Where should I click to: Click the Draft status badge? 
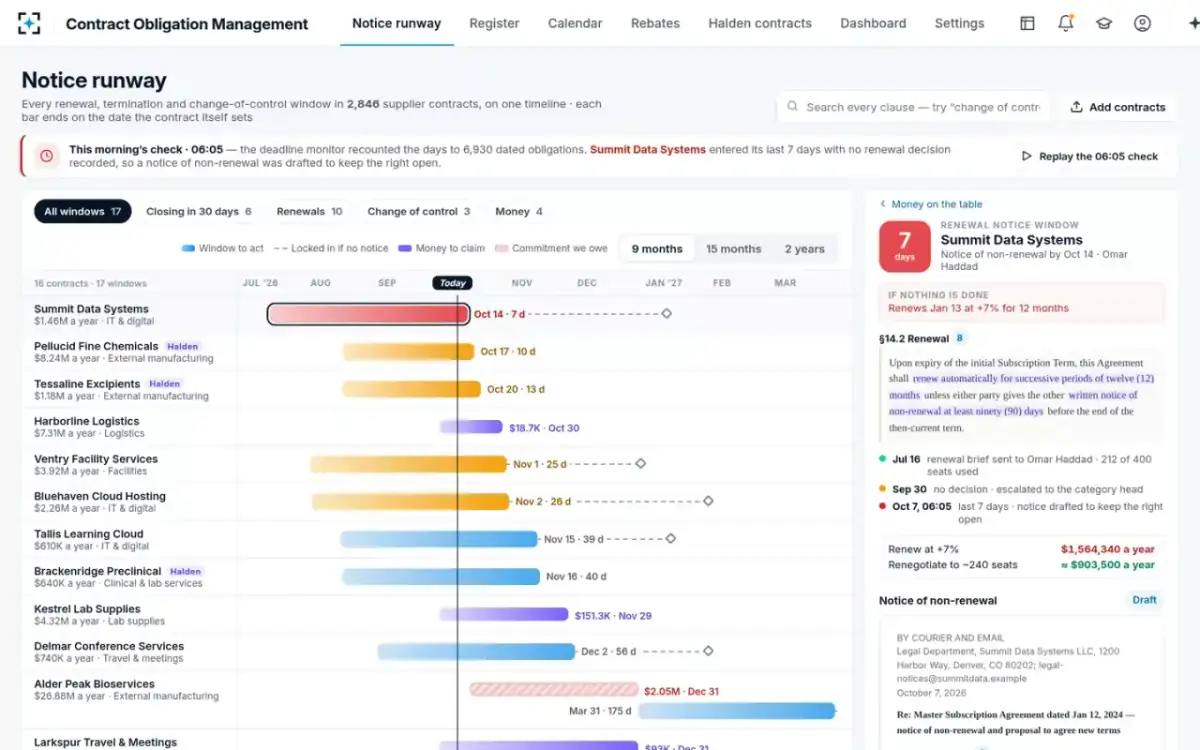[1144, 600]
